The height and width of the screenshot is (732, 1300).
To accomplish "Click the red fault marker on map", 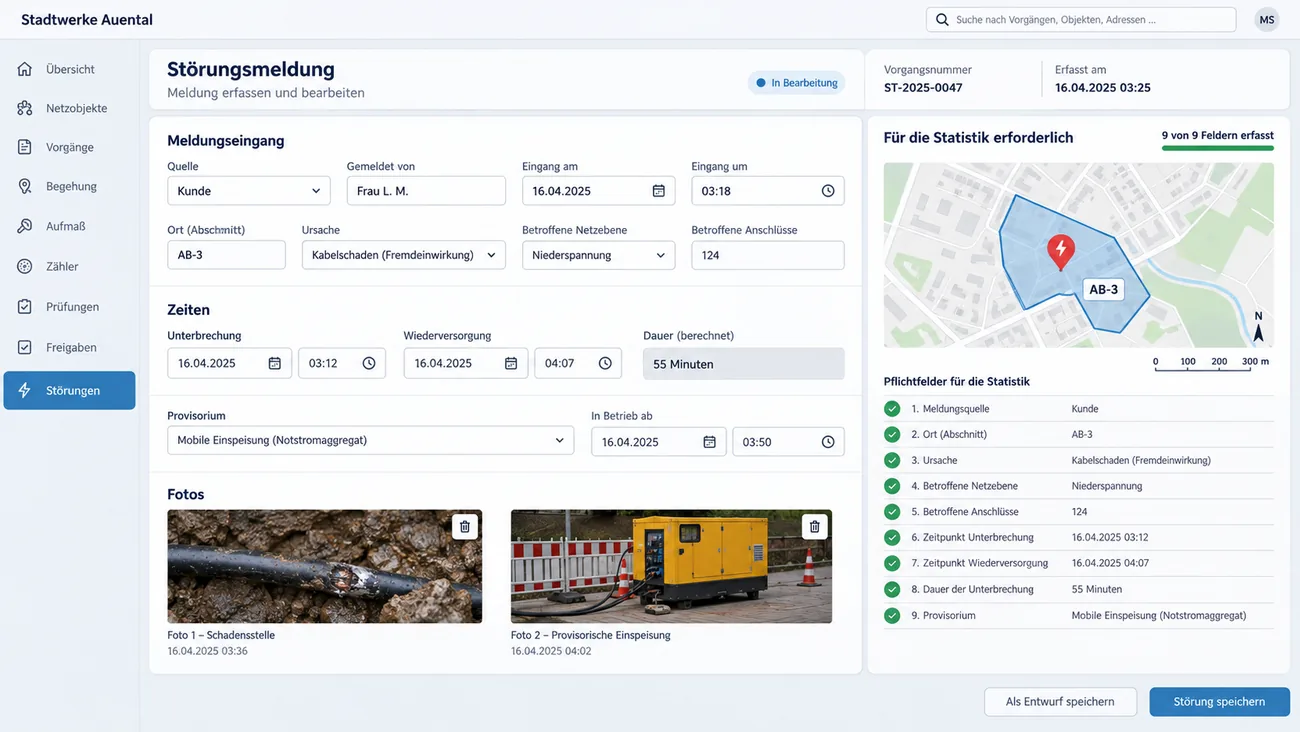I will 1060,251.
